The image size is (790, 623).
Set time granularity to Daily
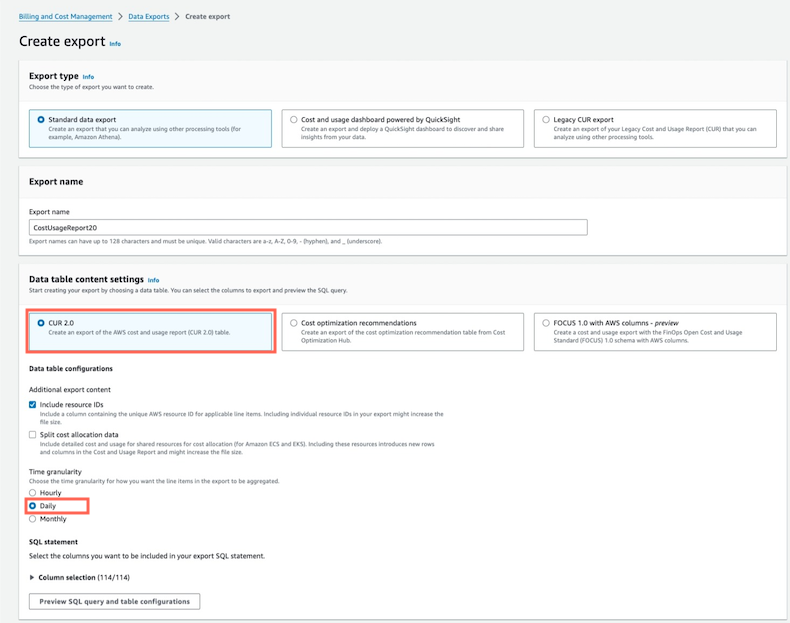click(33, 506)
